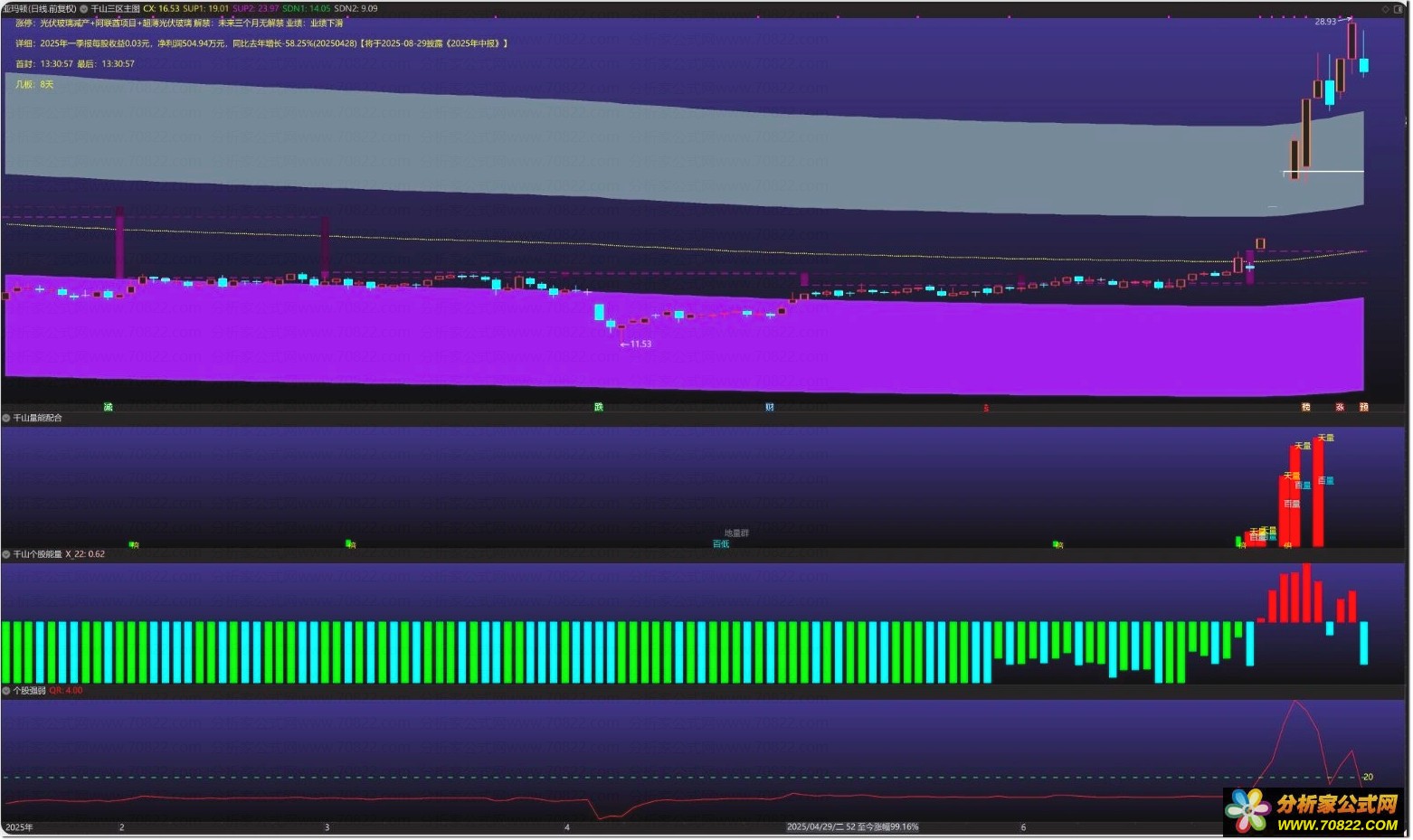Click the 榜 event marker

(1306, 408)
